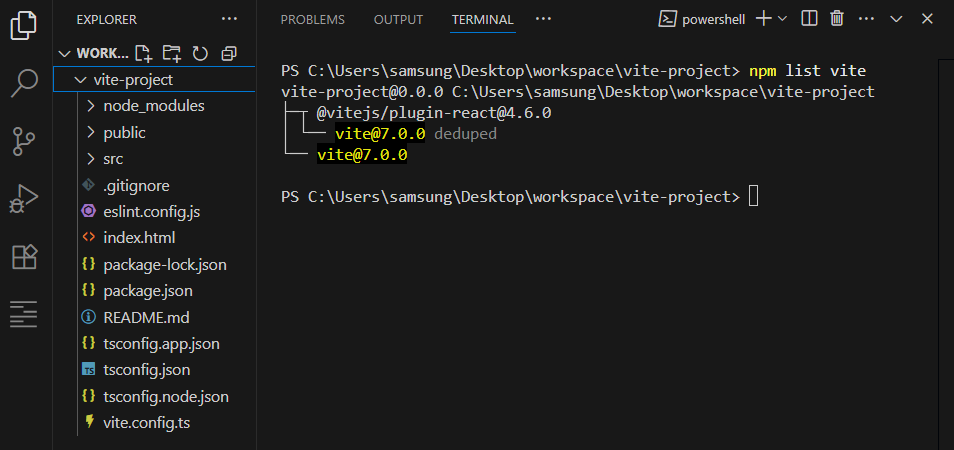
Task: Select the TERMINAL tab
Action: click(x=482, y=20)
